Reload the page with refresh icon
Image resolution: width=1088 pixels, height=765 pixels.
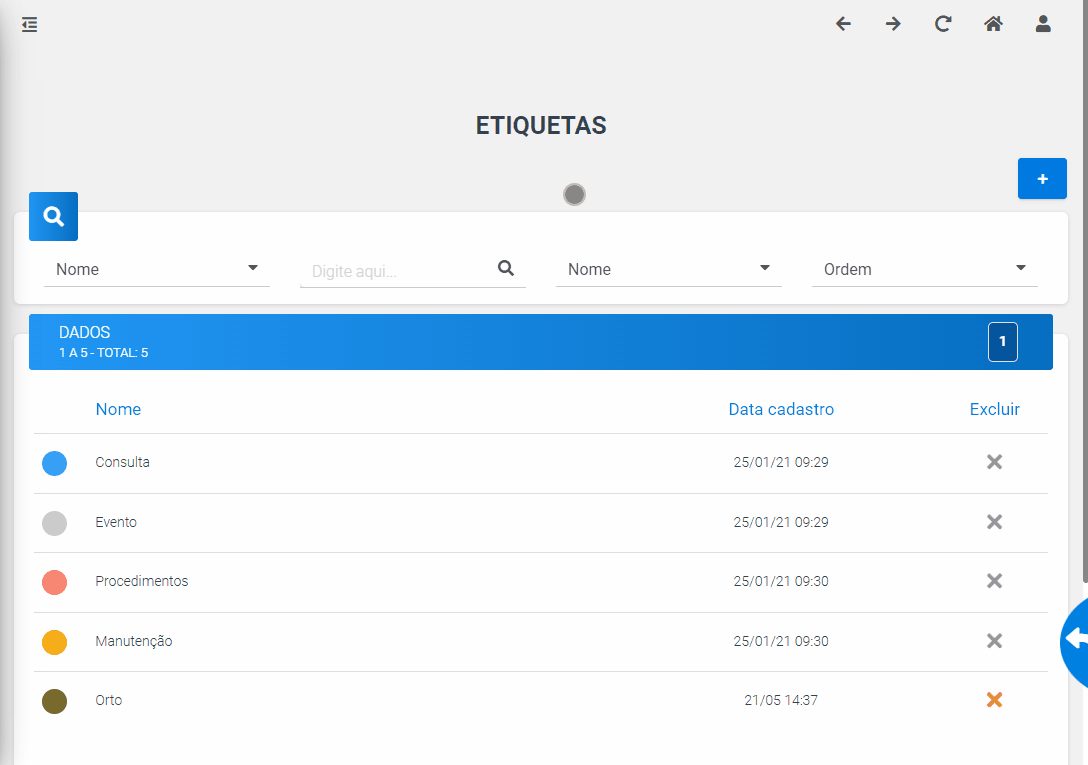click(942, 24)
